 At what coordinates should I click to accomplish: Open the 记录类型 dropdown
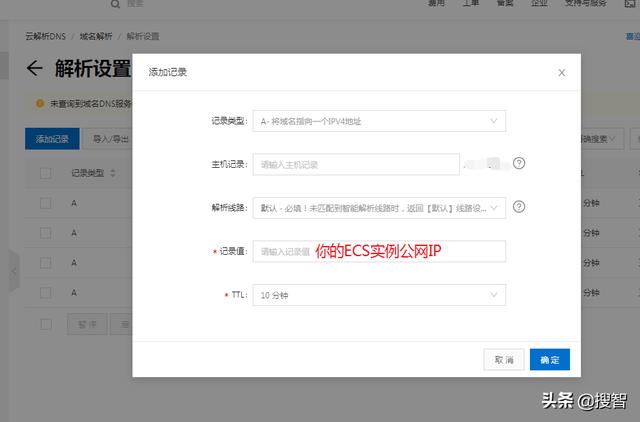379,121
